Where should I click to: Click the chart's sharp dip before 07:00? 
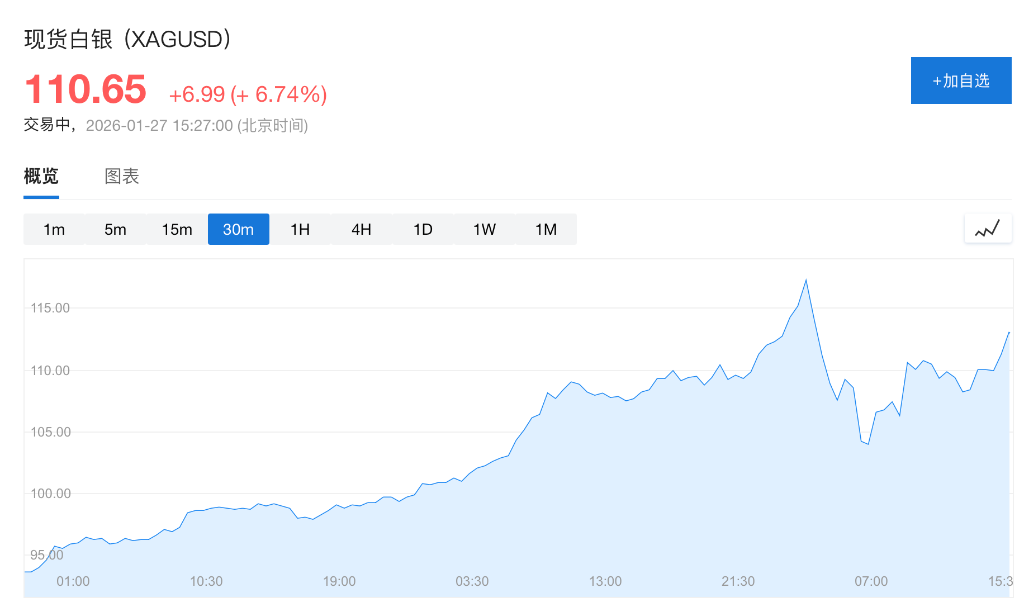pos(867,443)
